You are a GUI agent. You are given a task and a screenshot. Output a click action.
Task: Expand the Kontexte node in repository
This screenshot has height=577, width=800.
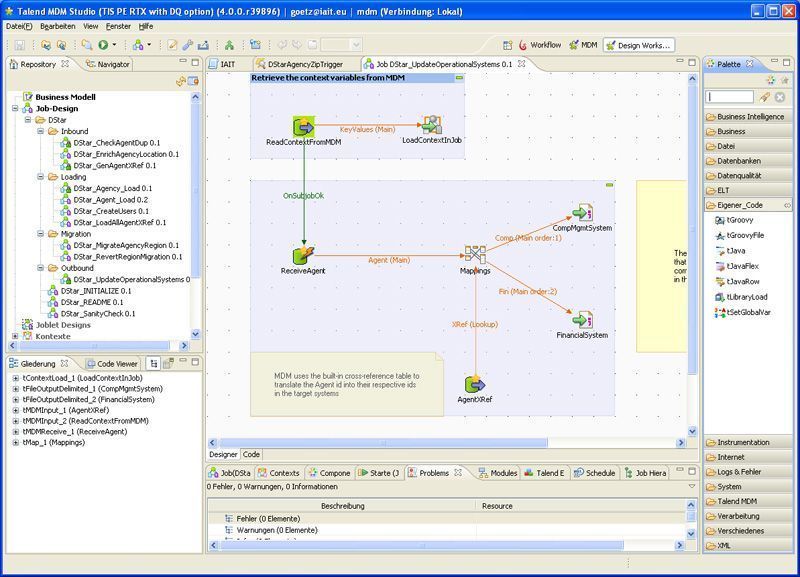tap(15, 336)
